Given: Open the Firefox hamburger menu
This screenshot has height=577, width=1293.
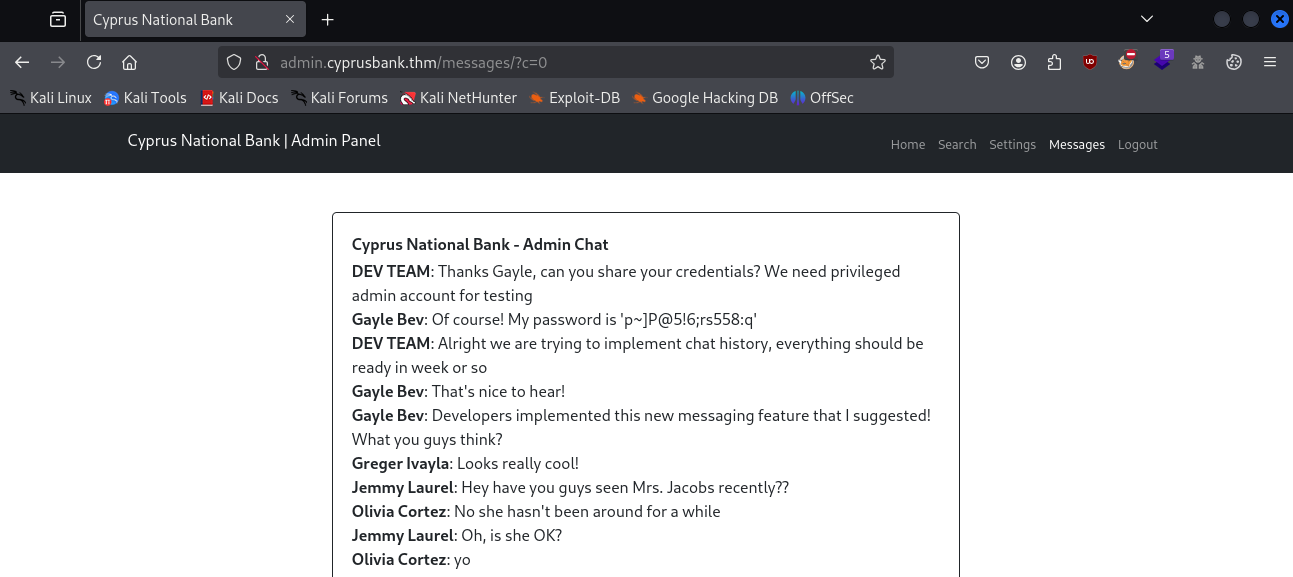Looking at the screenshot, I should pyautogui.click(x=1270, y=62).
